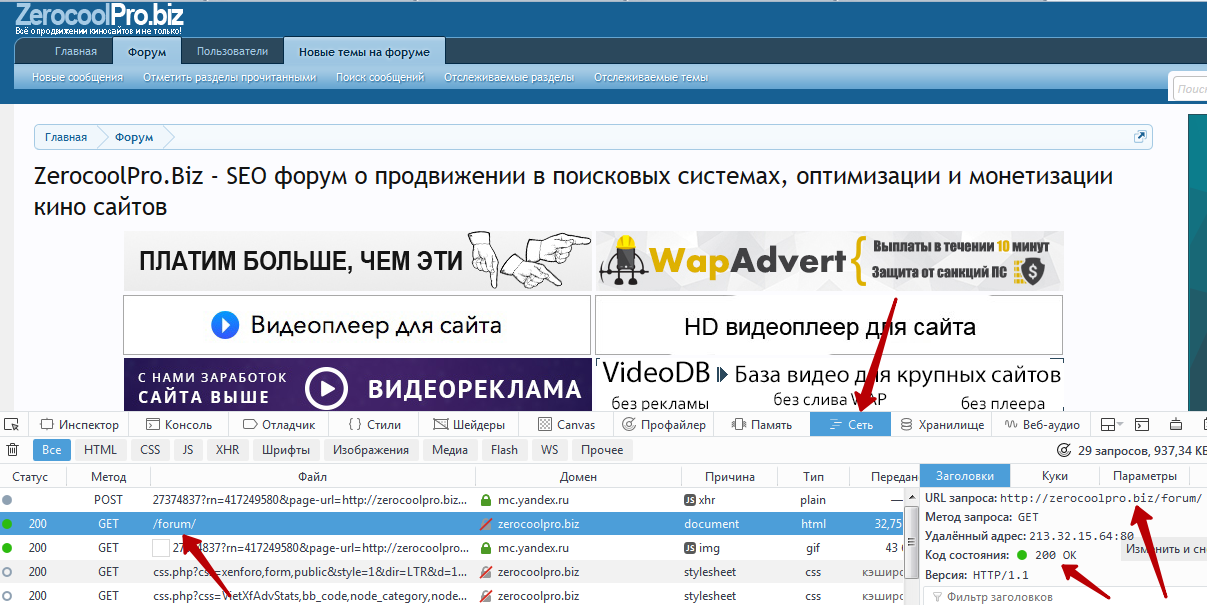The height and width of the screenshot is (605, 1207).
Task: Select css.php xenforo,form,public request row
Action: coord(452,572)
